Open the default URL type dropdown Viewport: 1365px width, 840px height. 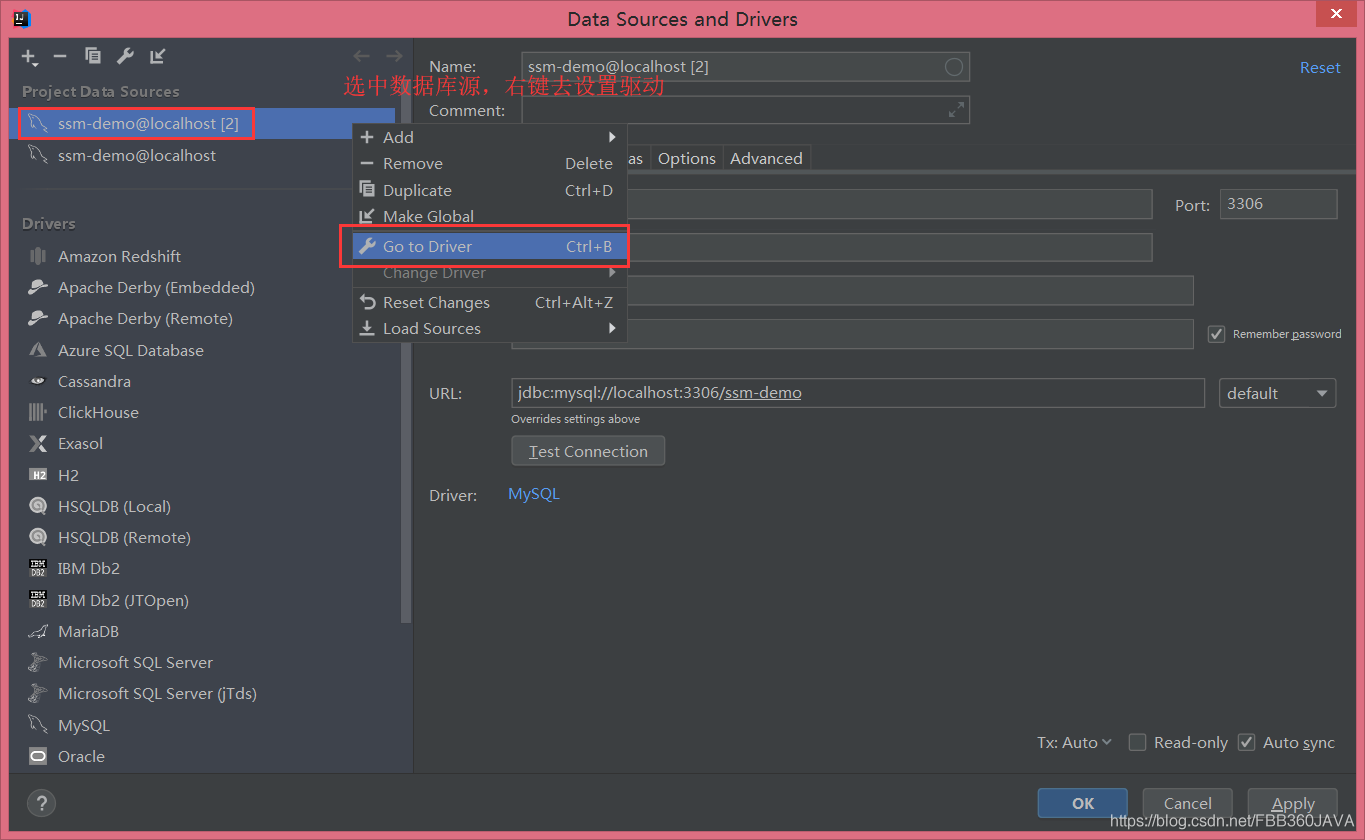click(x=1278, y=393)
